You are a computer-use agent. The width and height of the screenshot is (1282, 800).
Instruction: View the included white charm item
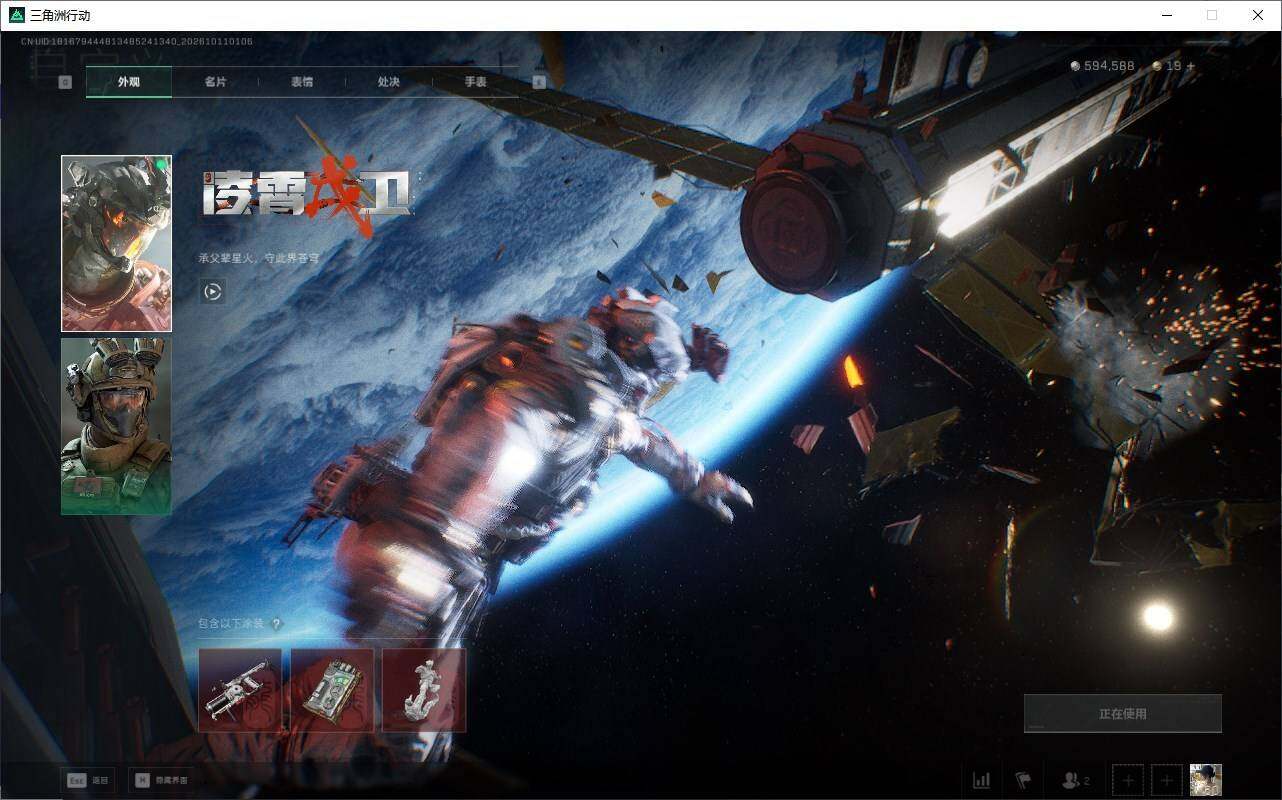click(424, 690)
